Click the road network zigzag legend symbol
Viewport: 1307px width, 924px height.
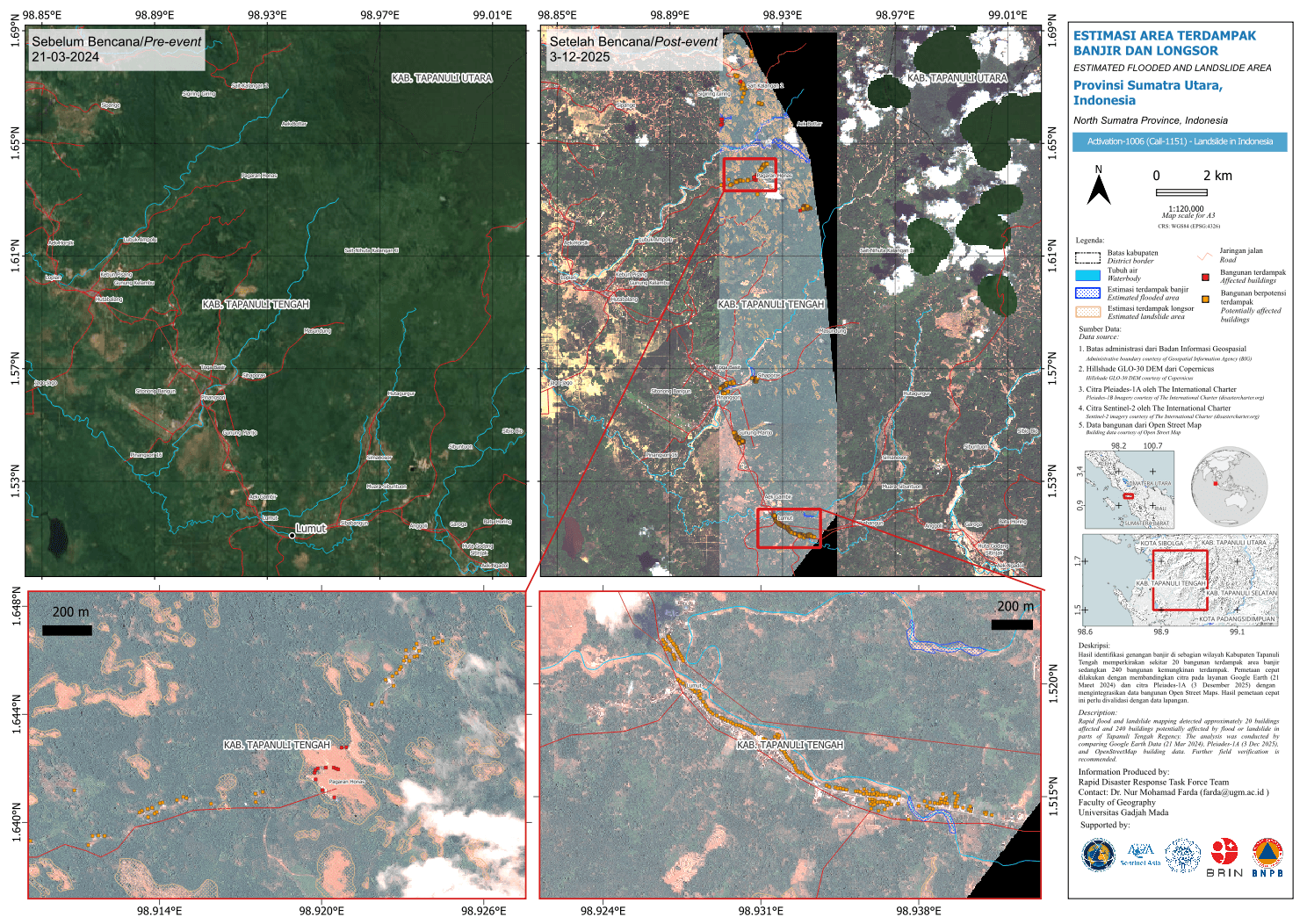click(x=1204, y=256)
